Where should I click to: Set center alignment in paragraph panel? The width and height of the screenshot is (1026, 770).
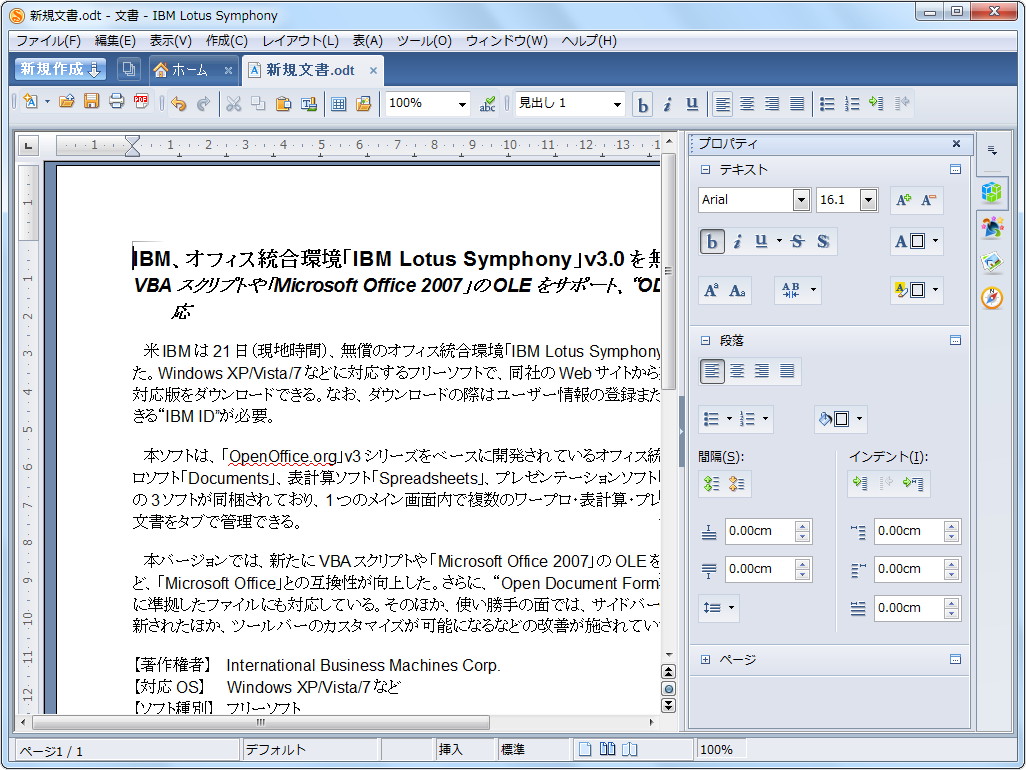pos(737,372)
